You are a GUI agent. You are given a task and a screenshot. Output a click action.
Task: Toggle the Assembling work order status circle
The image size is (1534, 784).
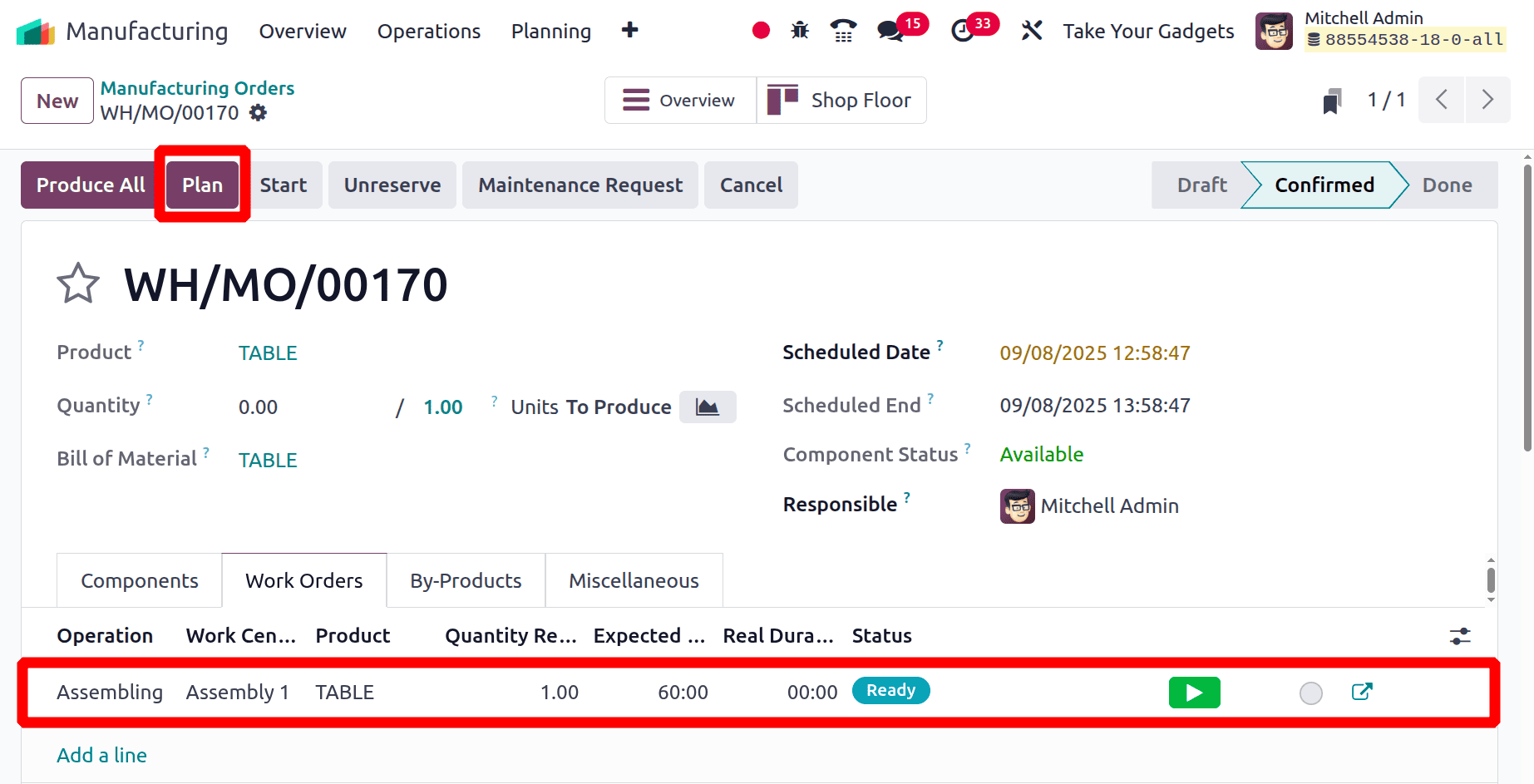(1311, 693)
